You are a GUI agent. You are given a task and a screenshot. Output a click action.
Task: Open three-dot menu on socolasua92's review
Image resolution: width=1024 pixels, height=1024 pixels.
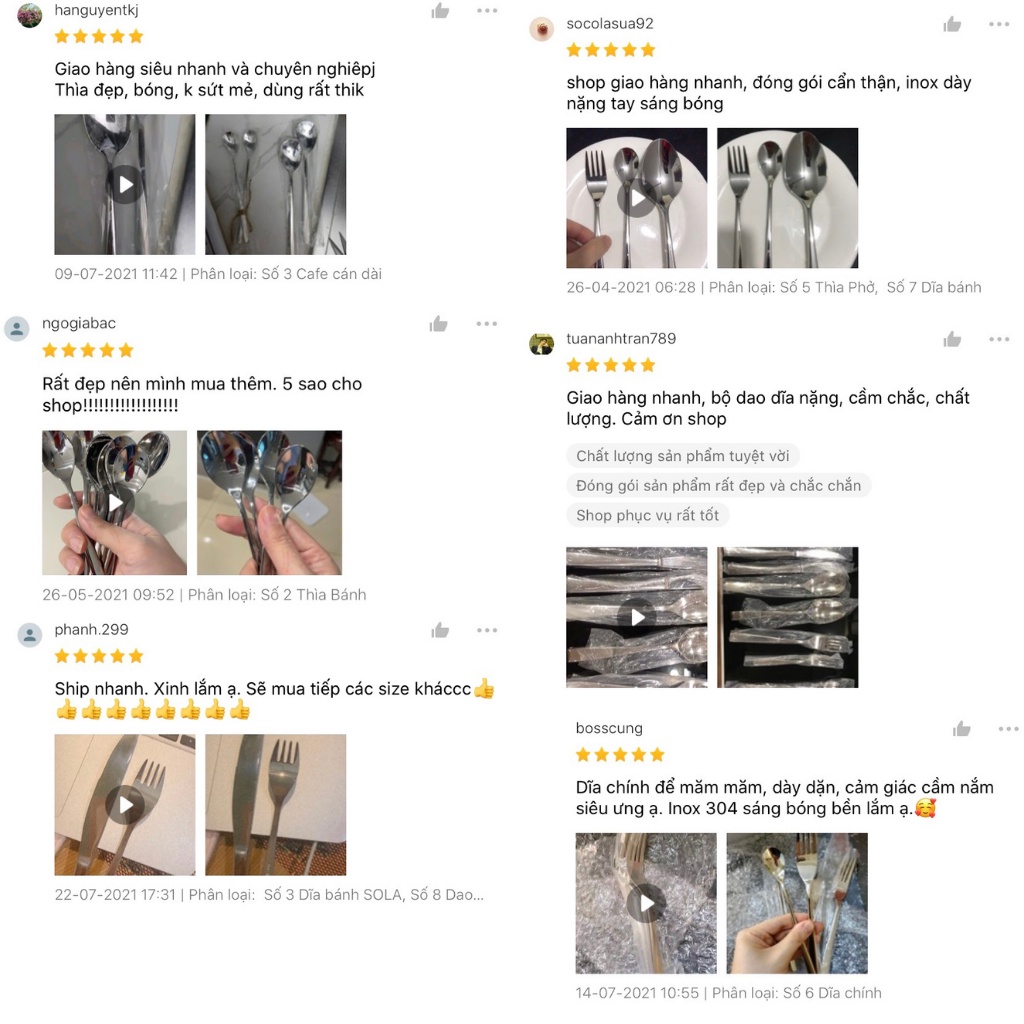(x=999, y=24)
